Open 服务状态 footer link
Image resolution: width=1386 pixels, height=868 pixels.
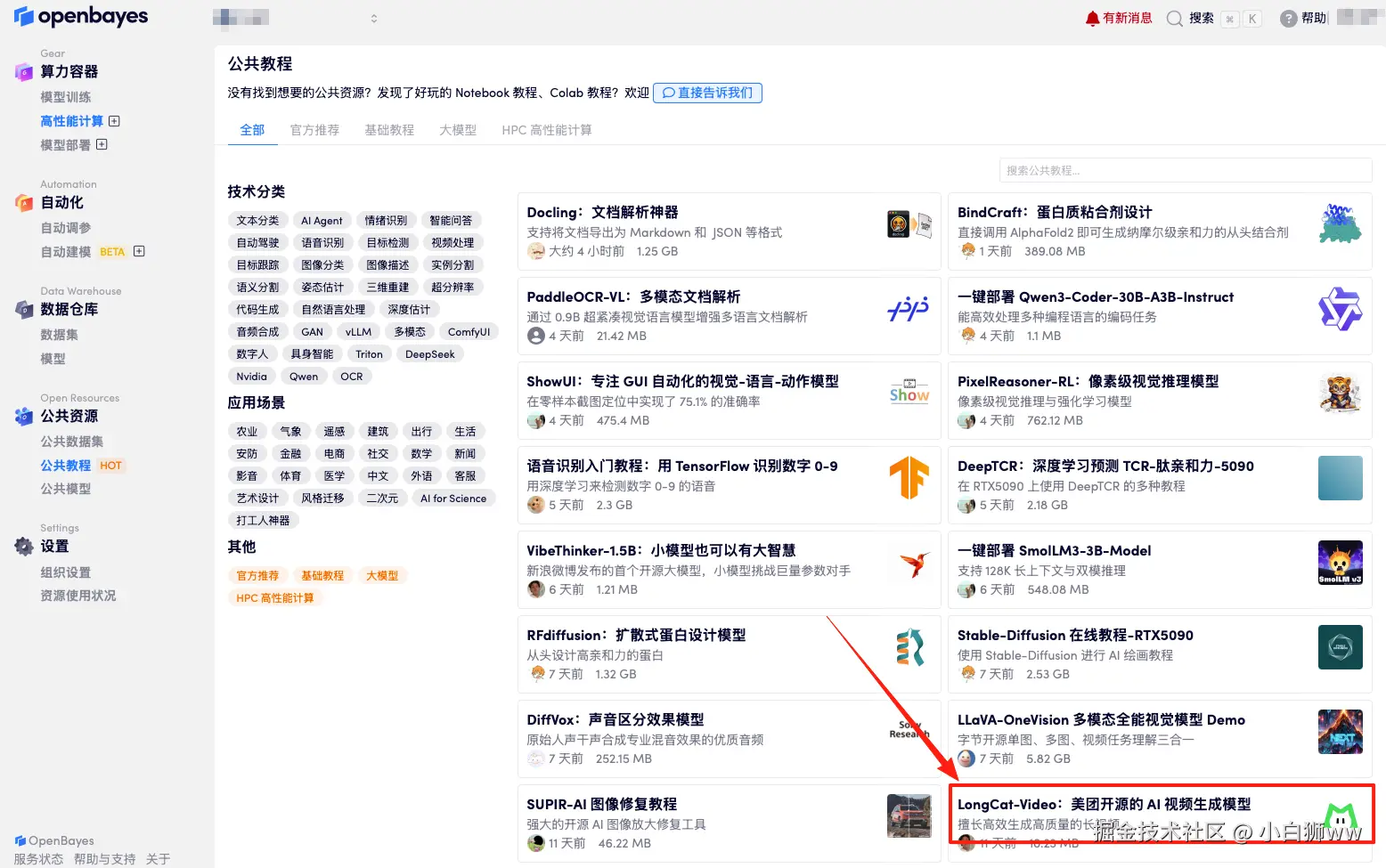[38, 859]
